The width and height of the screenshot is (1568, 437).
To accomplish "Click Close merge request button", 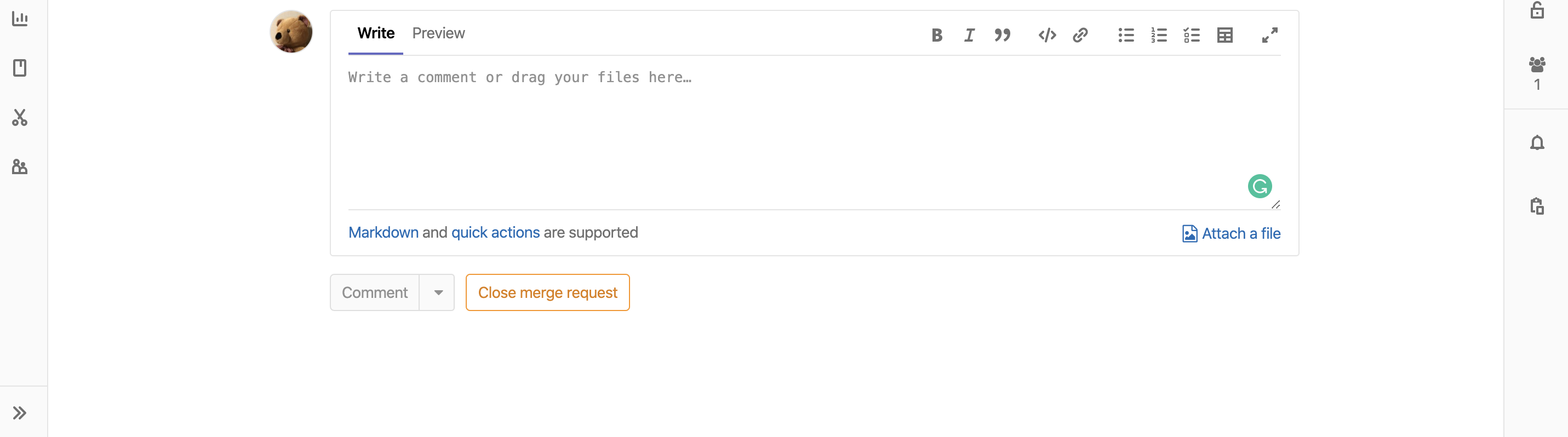I will pyautogui.click(x=547, y=293).
